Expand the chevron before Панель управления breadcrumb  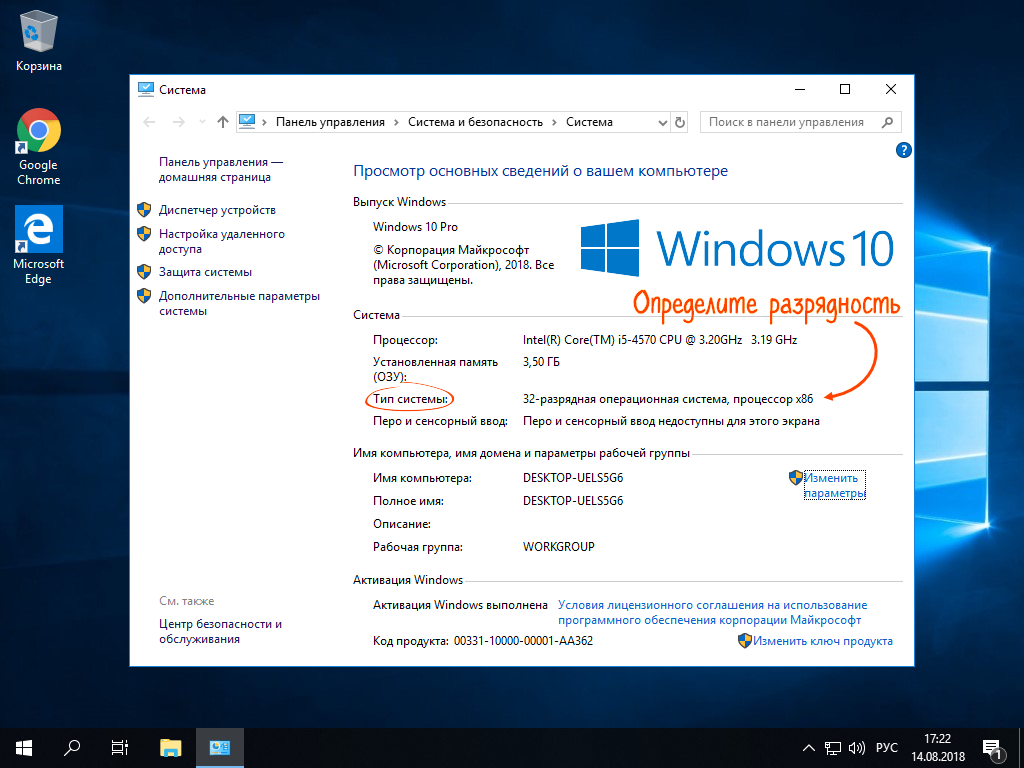(264, 122)
